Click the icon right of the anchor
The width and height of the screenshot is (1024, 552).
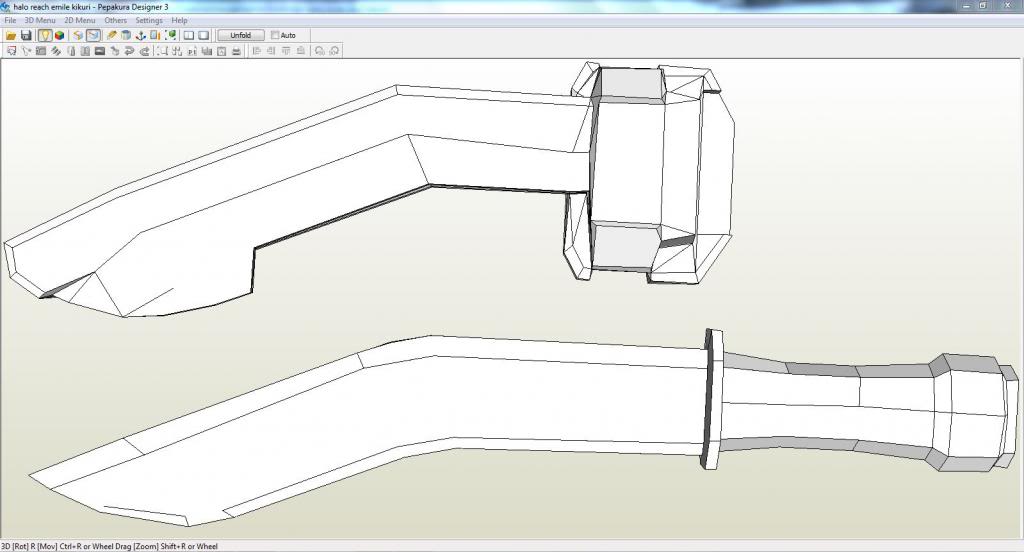coord(155,35)
